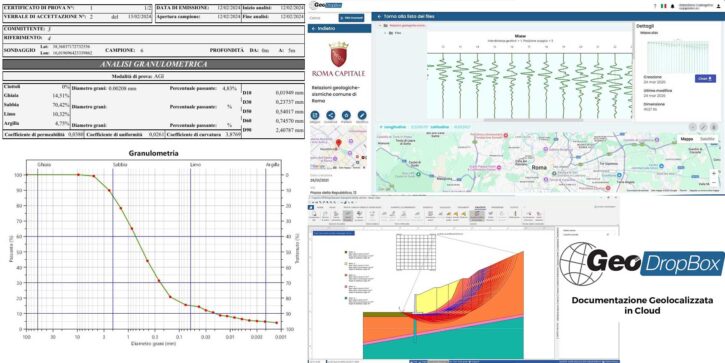725x363 pixels.
Task: Click the slip-center grid above the slope
Action: [x=416, y=252]
